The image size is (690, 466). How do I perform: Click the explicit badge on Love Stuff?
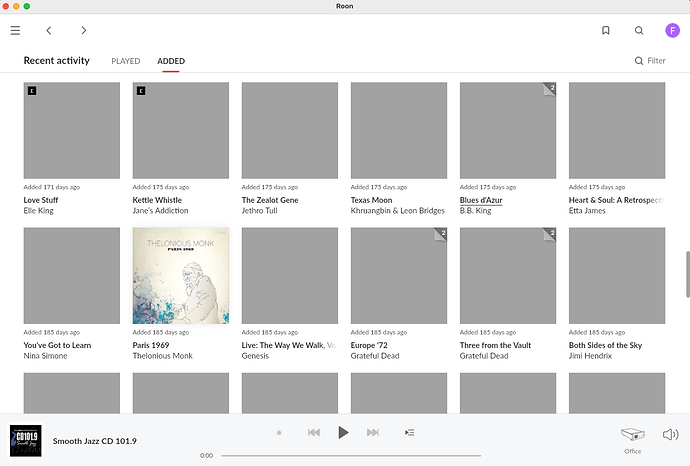pos(32,91)
